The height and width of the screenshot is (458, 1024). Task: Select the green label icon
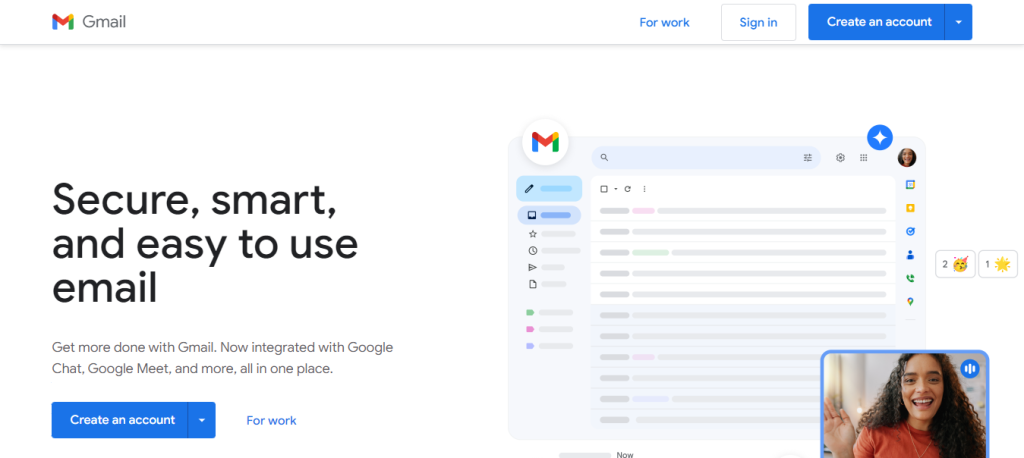click(530, 312)
